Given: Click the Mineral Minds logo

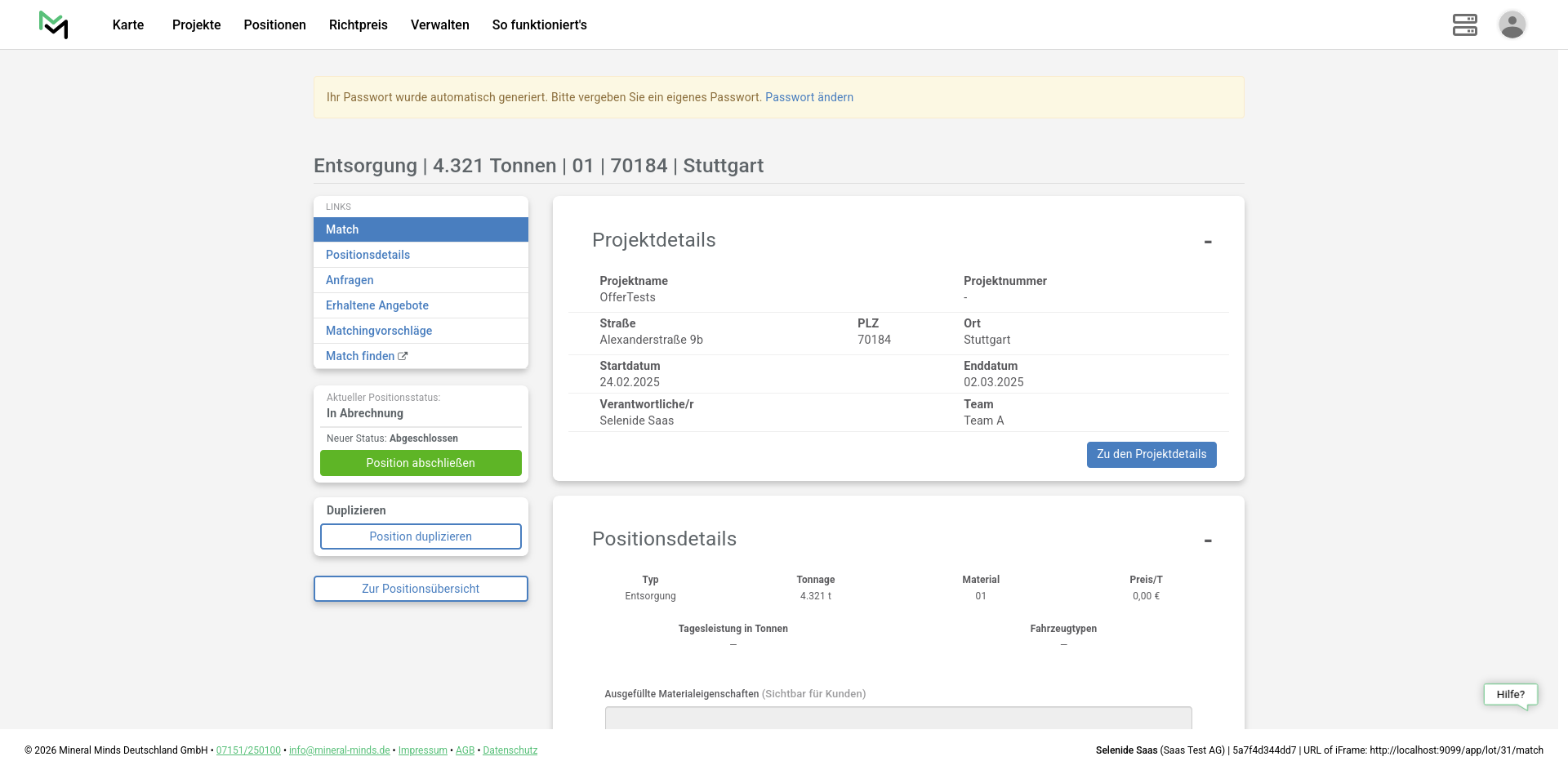Looking at the screenshot, I should 54,24.
